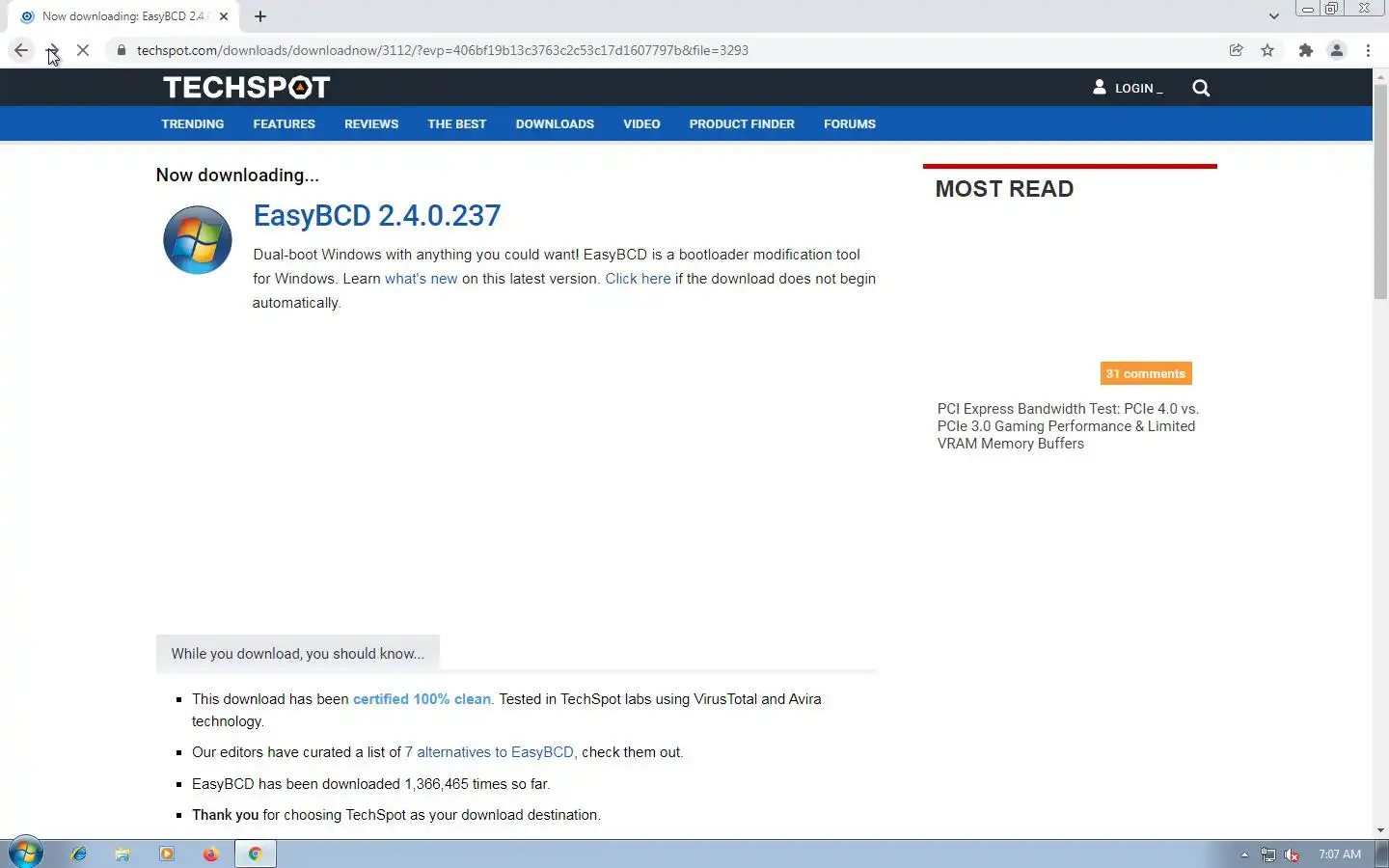Open a new tab with plus button
This screenshot has width=1389, height=868.
260,16
